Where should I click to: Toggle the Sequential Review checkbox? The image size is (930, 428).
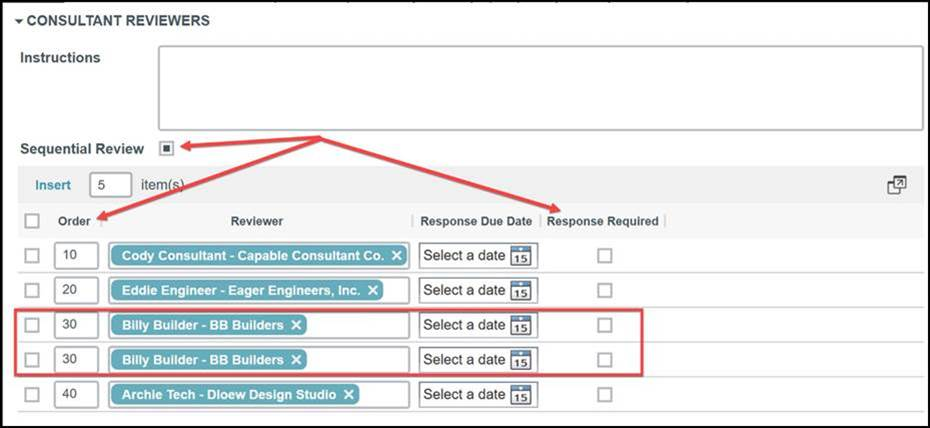click(x=167, y=149)
